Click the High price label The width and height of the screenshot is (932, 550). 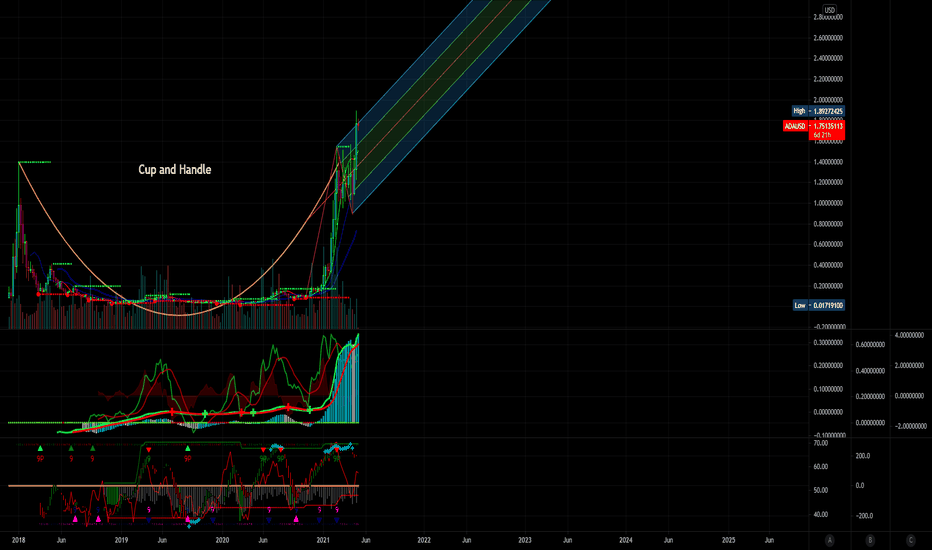pos(799,111)
